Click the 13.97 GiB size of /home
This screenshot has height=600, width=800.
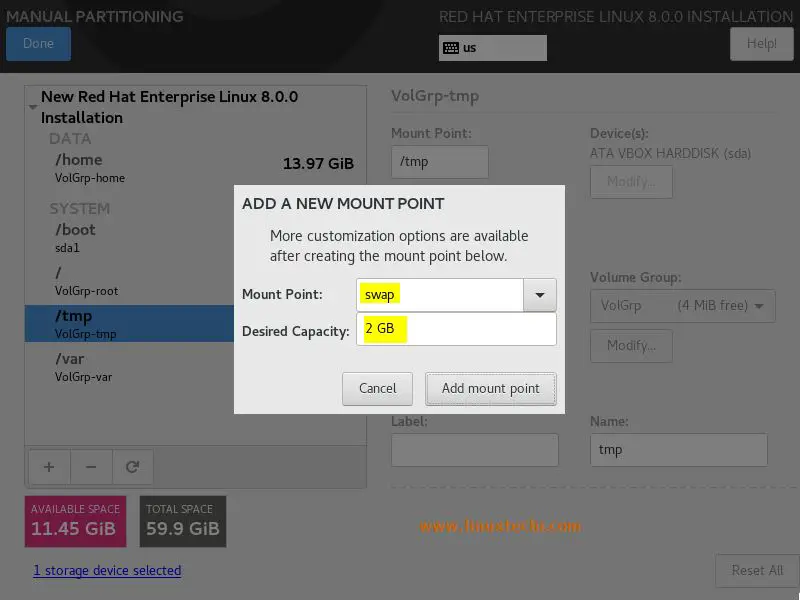point(318,164)
